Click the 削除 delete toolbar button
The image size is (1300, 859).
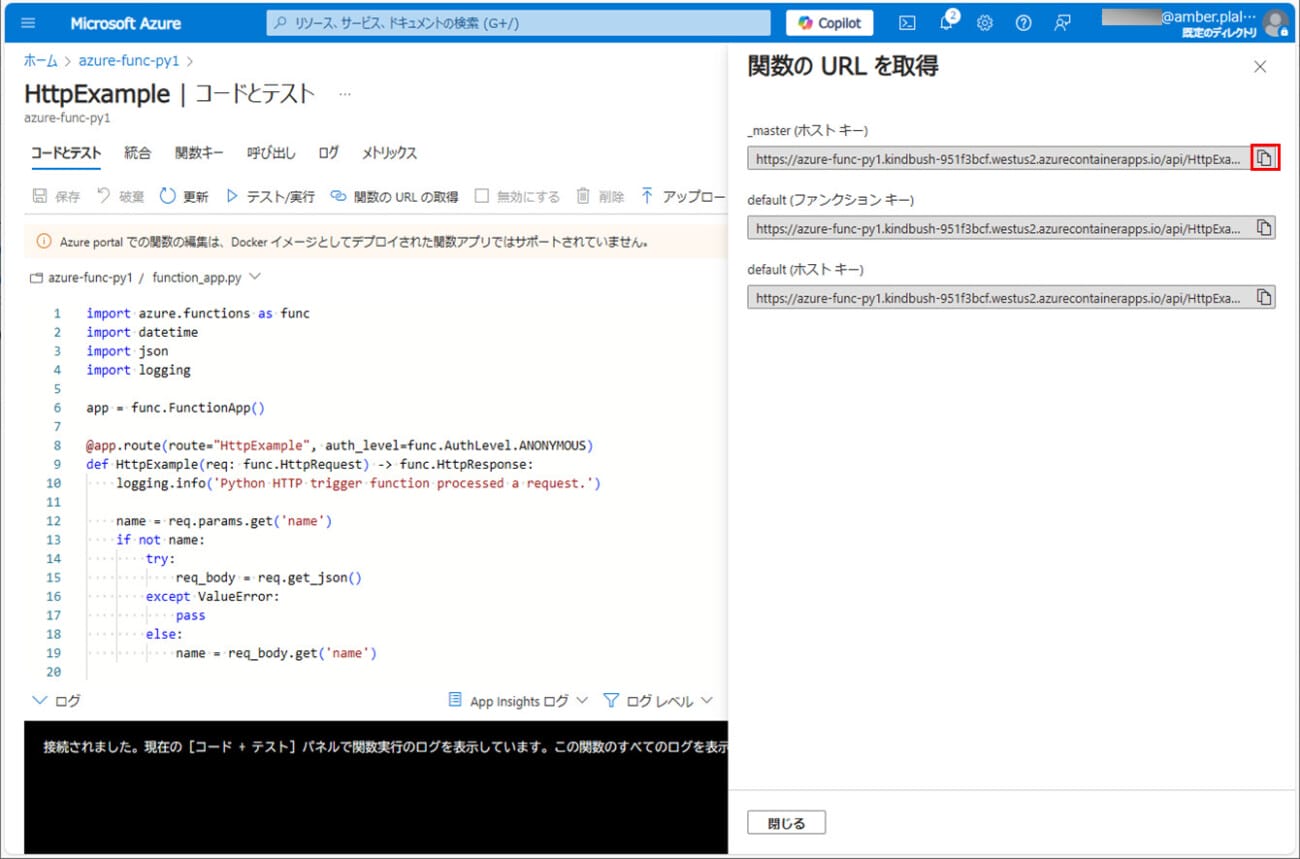600,197
